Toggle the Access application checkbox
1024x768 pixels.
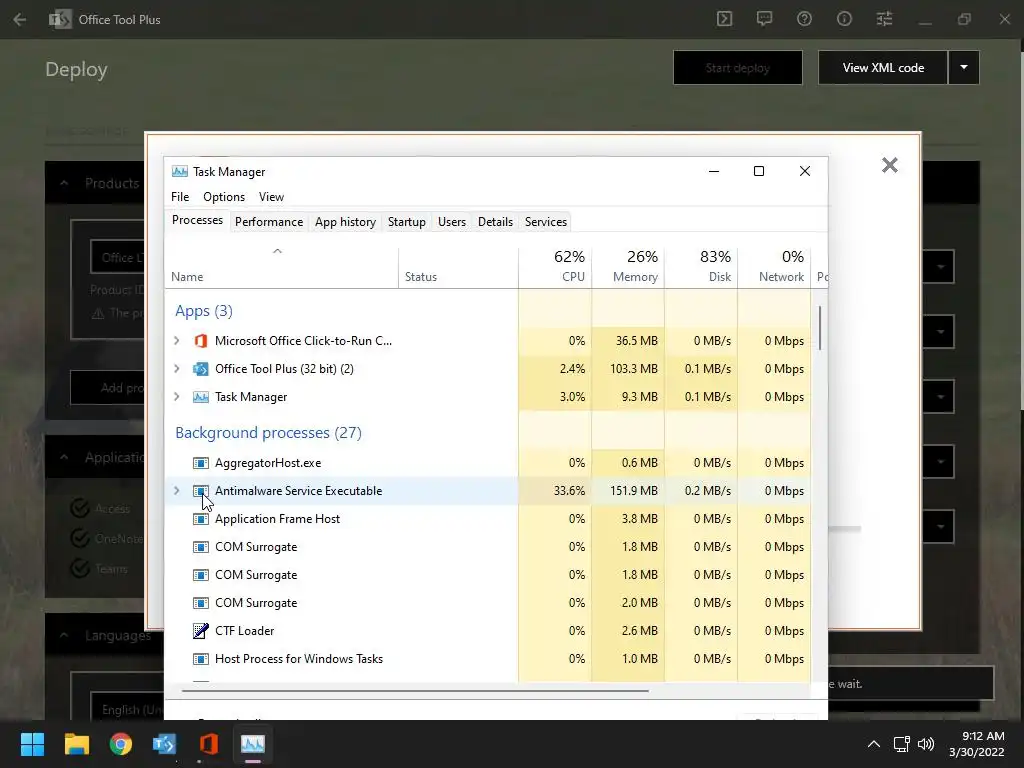[80, 508]
